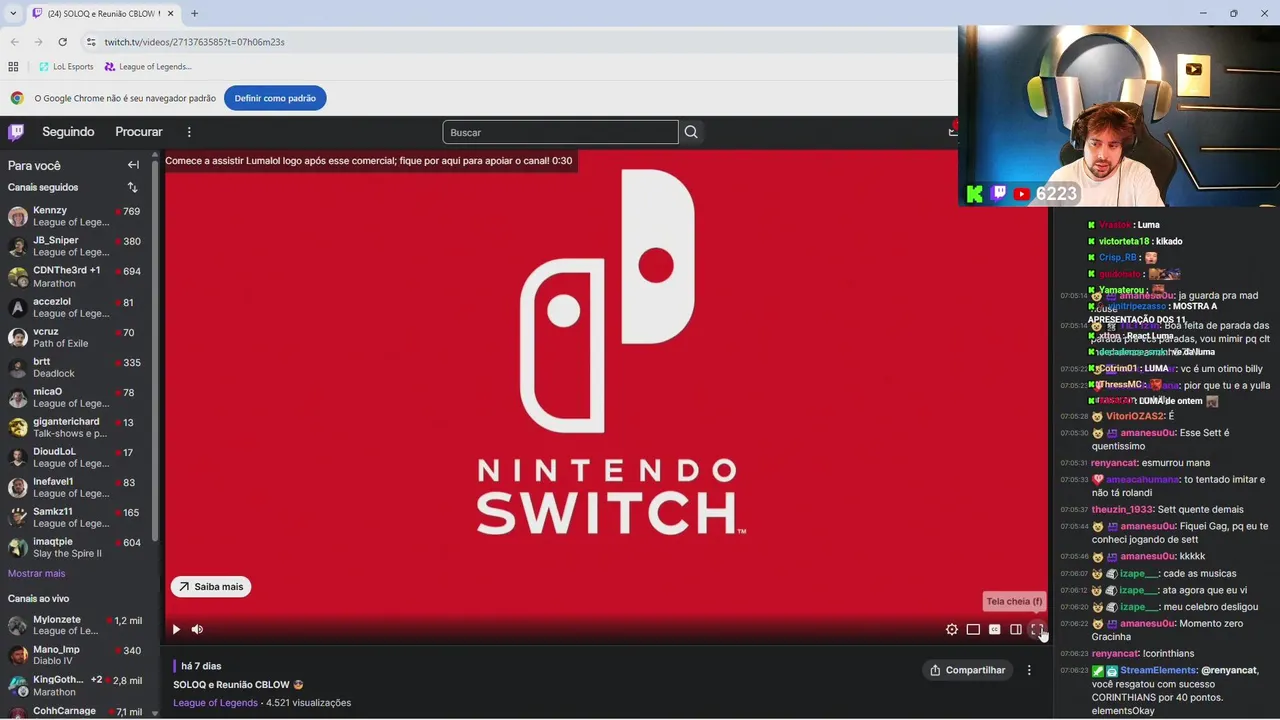Toggle closed captions CC

point(994,629)
